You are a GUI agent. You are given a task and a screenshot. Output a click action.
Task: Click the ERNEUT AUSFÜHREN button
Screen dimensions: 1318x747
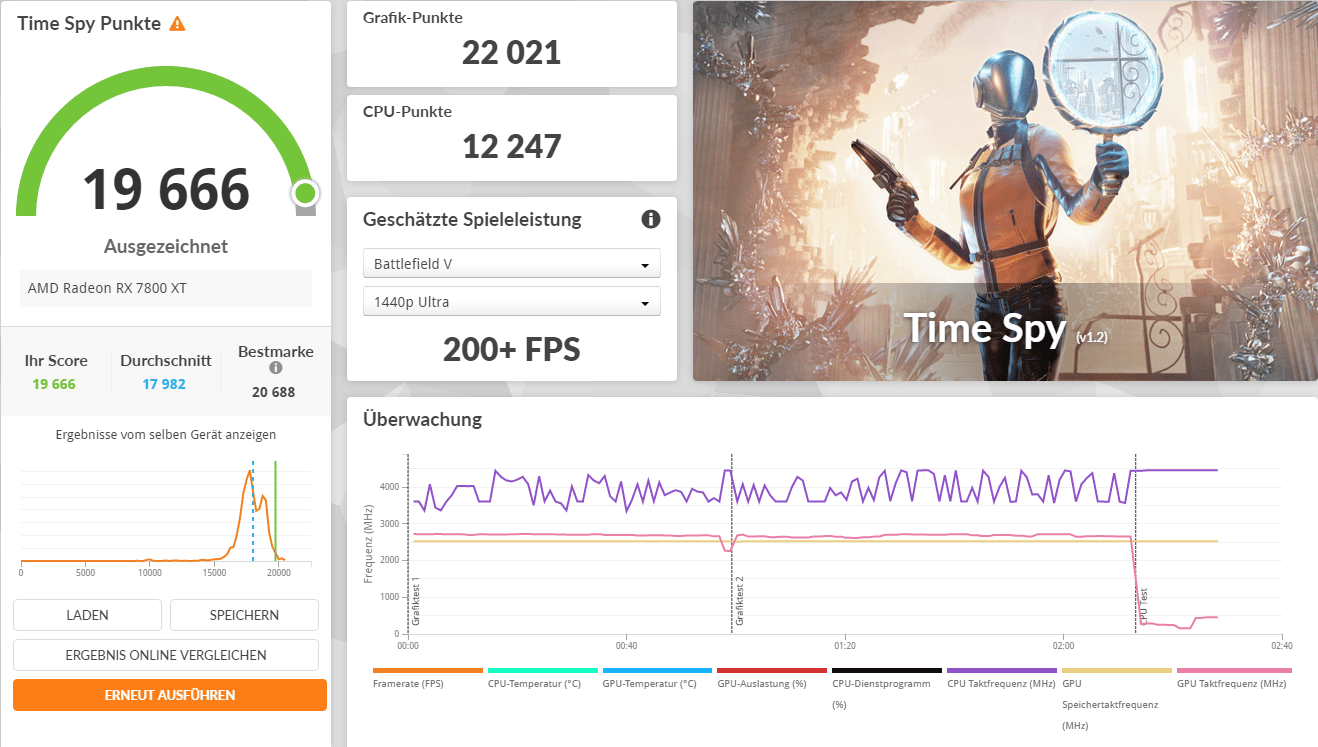(170, 695)
